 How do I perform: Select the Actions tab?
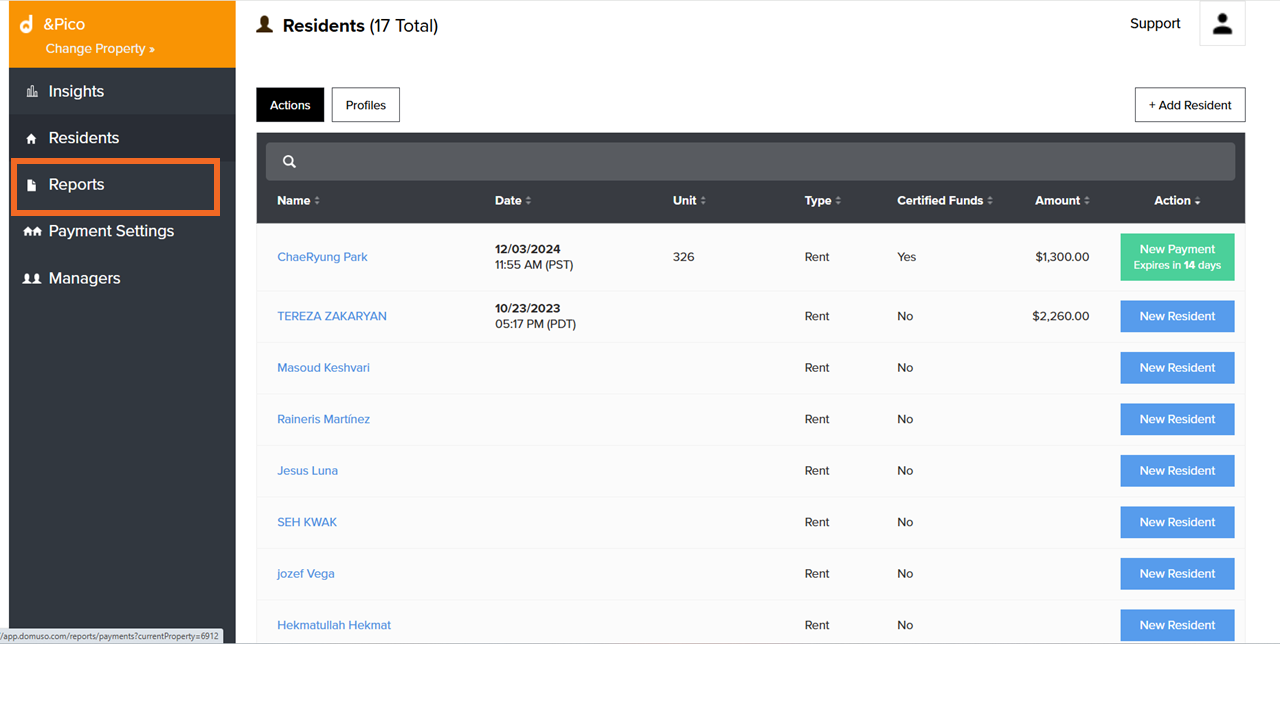[290, 105]
